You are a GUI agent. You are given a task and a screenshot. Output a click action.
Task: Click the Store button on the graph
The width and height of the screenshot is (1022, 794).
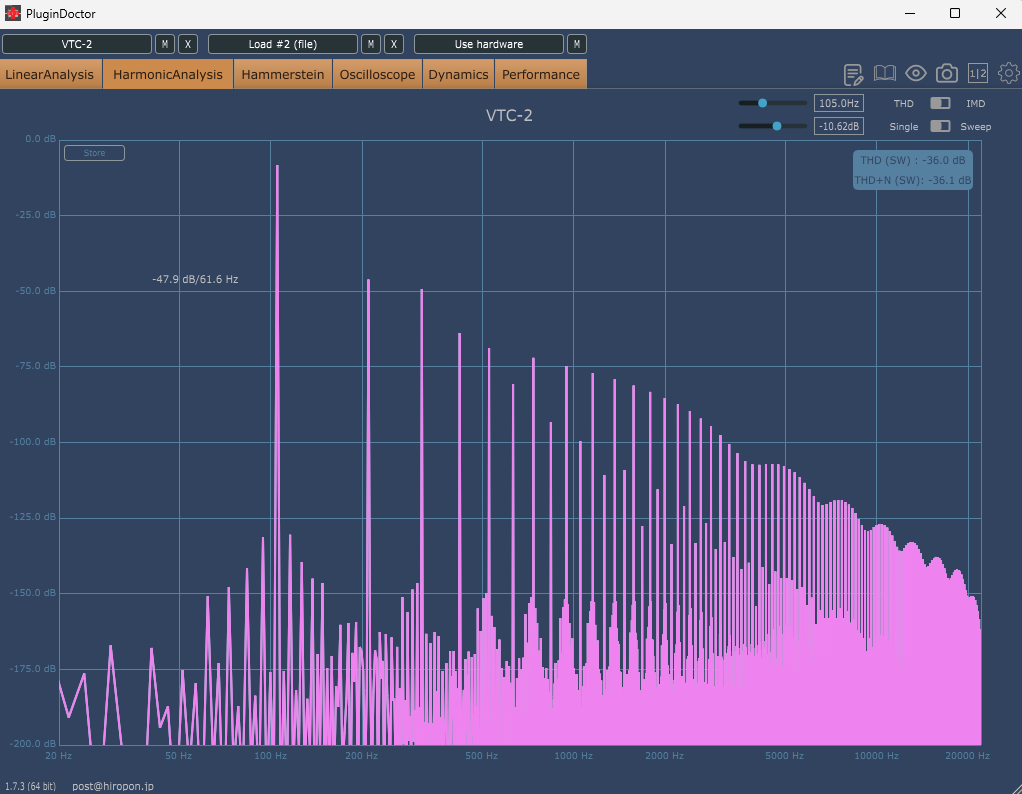95,153
